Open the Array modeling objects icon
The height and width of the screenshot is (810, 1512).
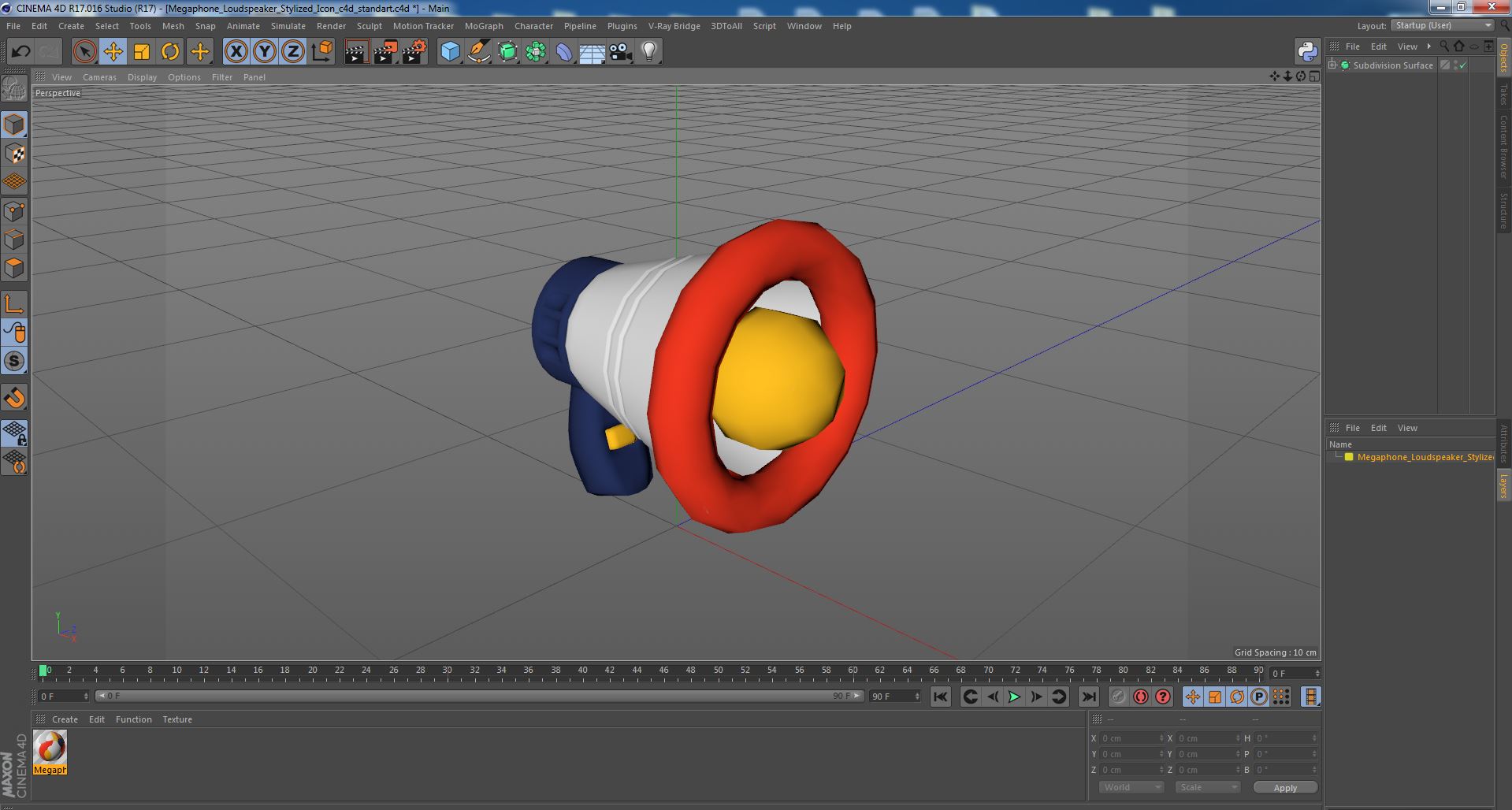point(536,52)
